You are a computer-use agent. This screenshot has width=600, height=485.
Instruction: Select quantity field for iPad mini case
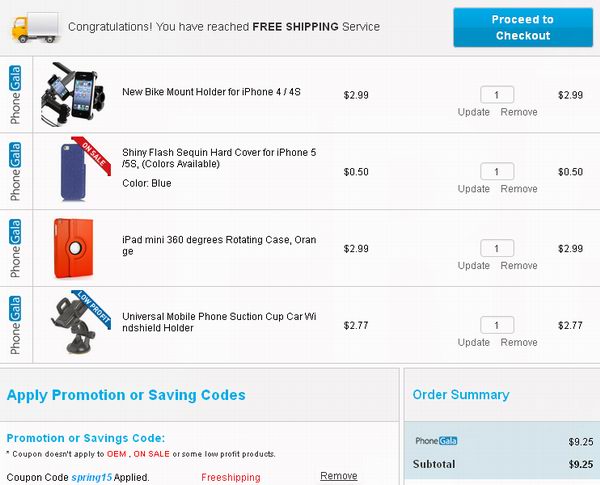tap(497, 248)
